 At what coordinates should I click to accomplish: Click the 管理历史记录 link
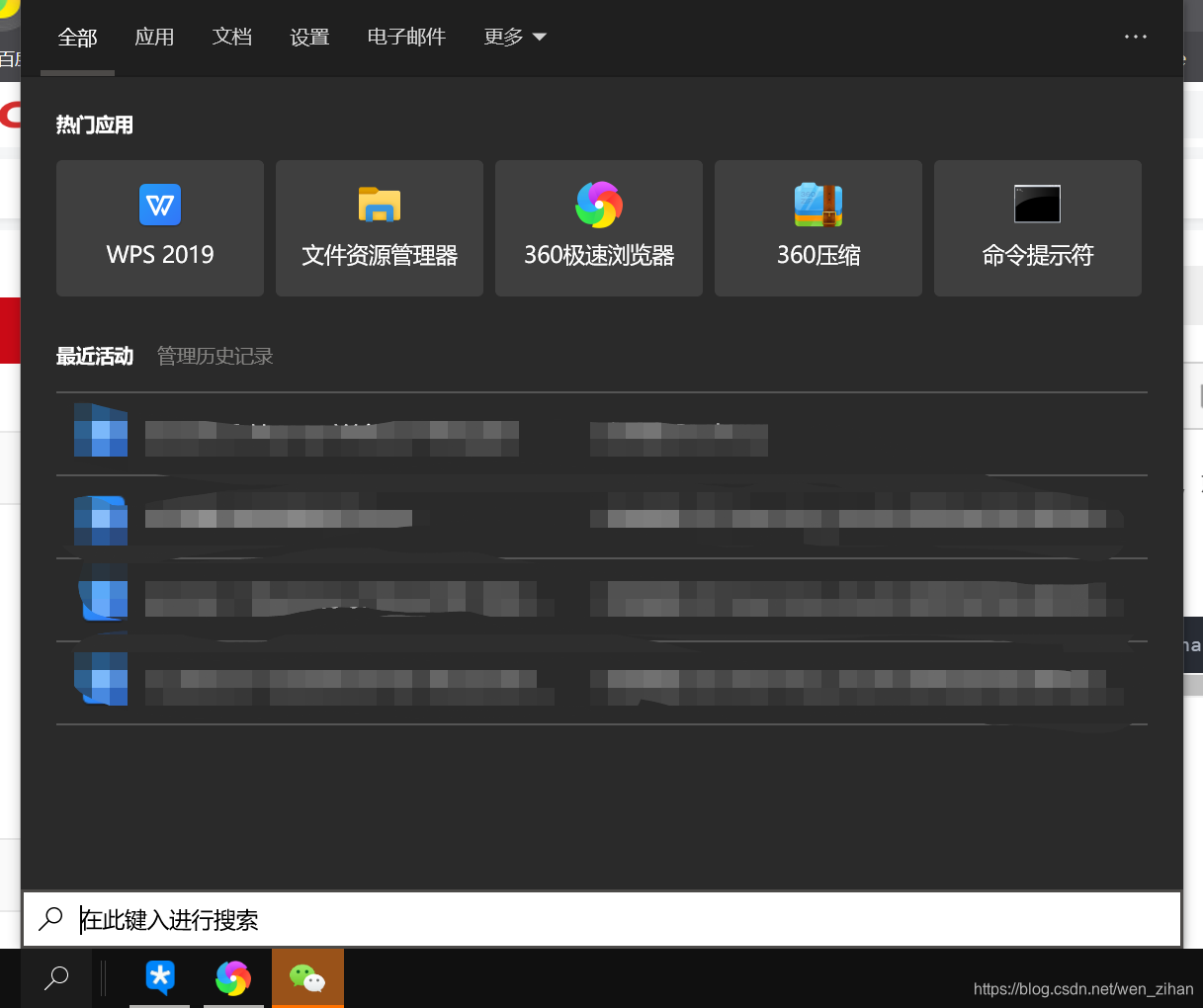[x=215, y=356]
